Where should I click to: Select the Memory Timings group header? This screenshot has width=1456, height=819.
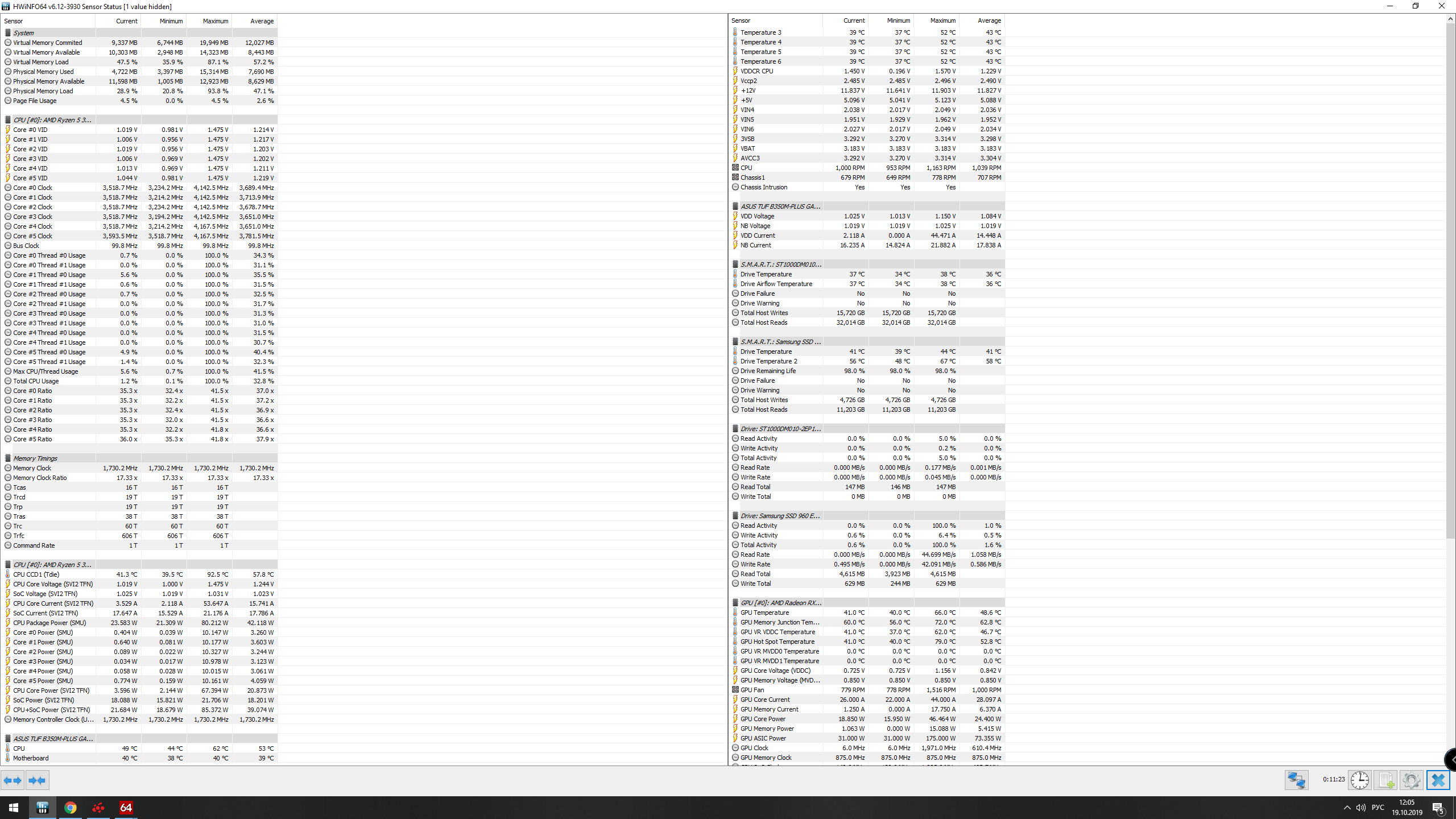pyautogui.click(x=35, y=458)
